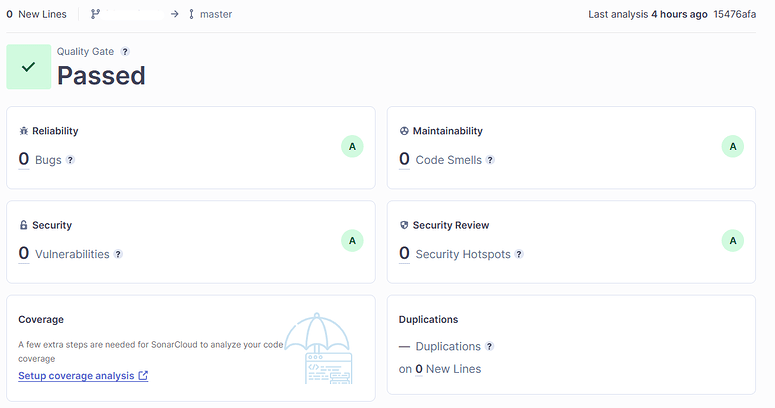Open the 0 Security Hotspots count

(x=404, y=254)
